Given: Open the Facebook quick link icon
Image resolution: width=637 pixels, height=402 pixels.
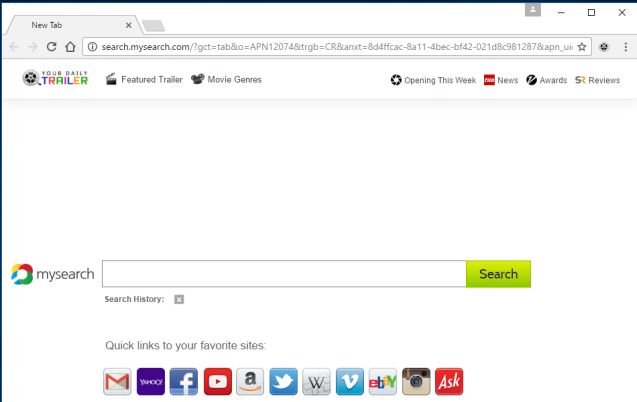Looking at the screenshot, I should [184, 381].
